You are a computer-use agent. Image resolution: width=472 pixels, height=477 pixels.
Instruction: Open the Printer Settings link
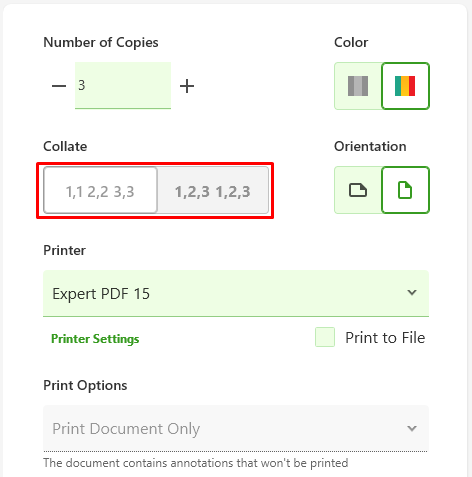click(x=95, y=339)
